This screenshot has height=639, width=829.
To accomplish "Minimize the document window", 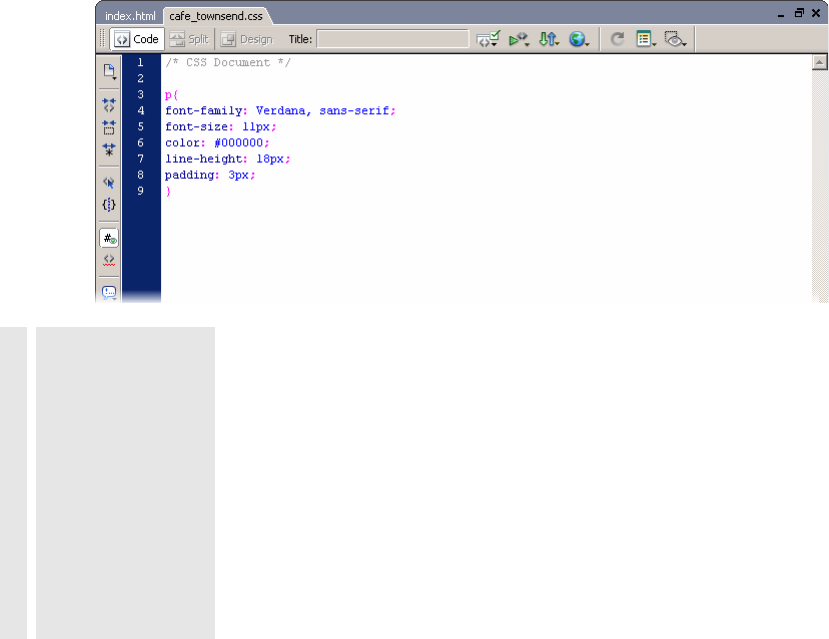I will [x=781, y=14].
